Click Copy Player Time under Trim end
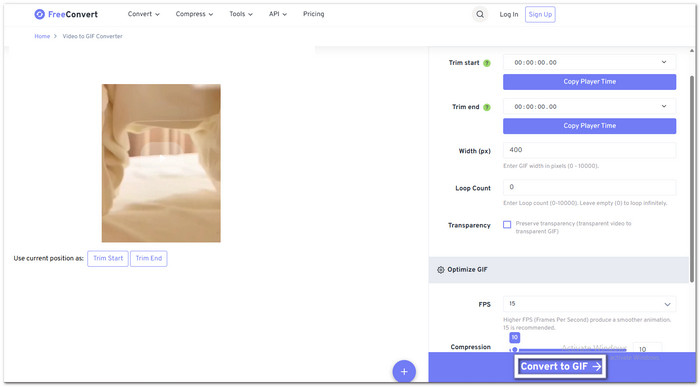The height and width of the screenshot is (387, 700). click(589, 126)
